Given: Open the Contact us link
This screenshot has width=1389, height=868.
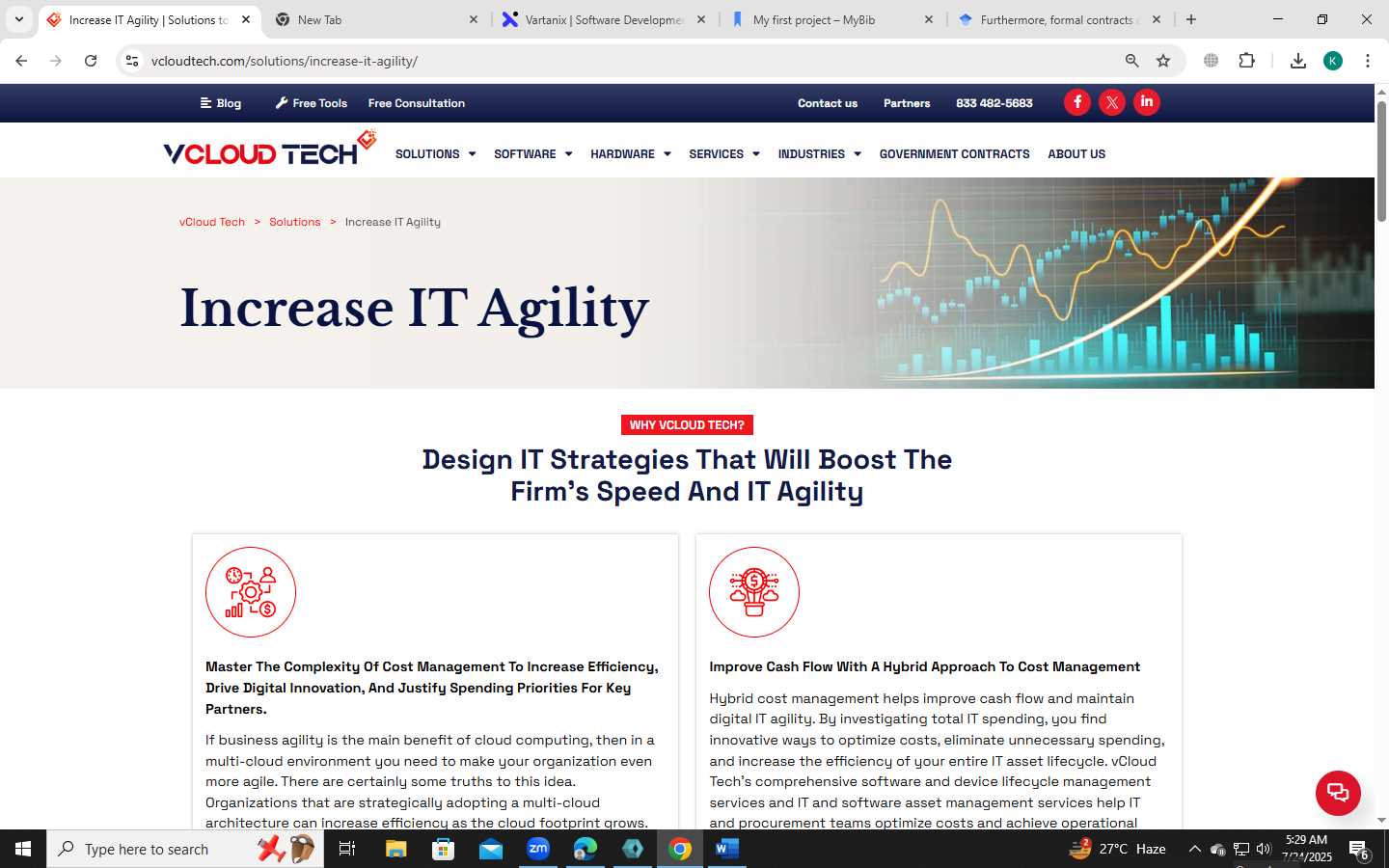Looking at the screenshot, I should [828, 103].
